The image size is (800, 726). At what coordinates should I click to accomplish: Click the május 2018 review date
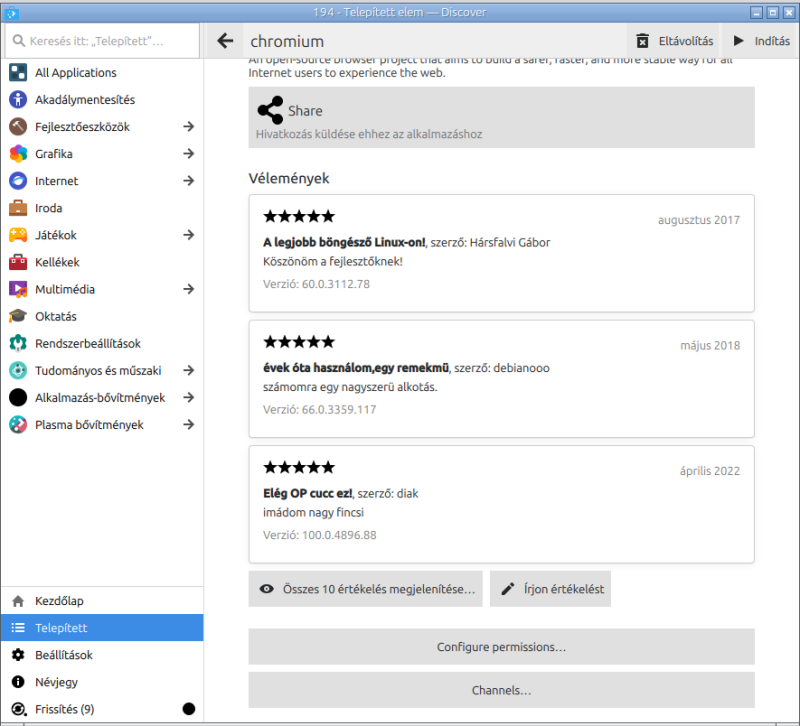[x=710, y=345]
